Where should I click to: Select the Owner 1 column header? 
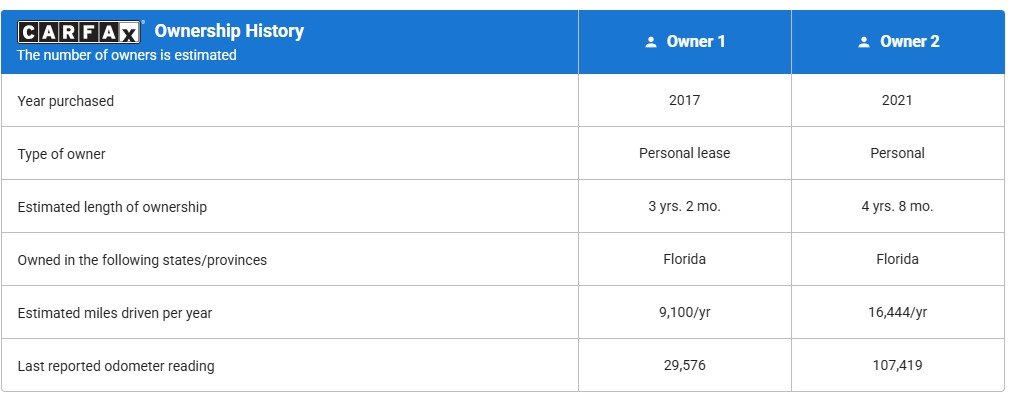(696, 42)
